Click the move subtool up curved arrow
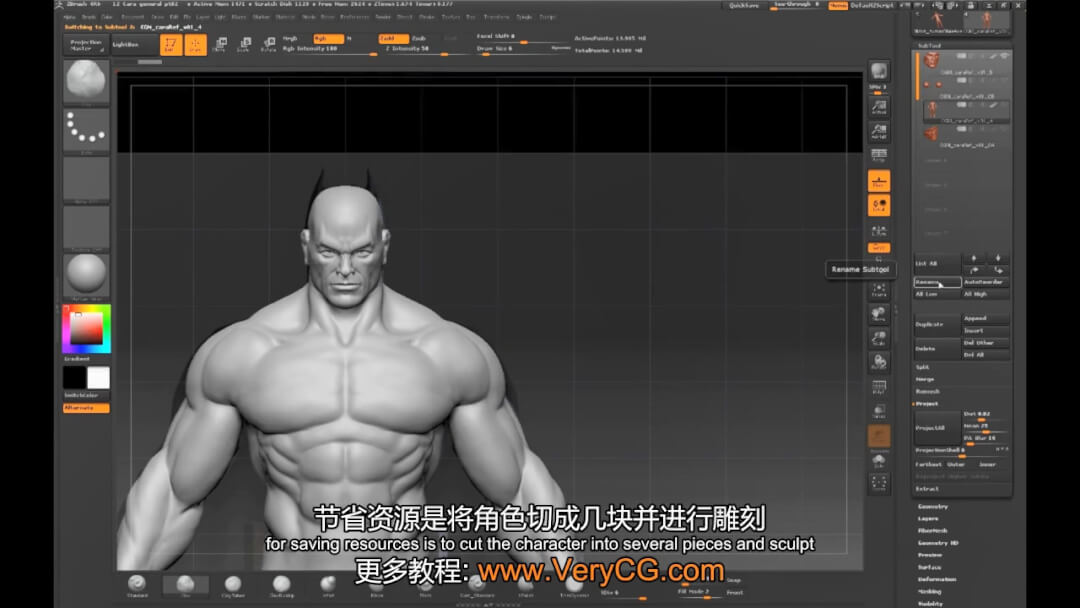 (x=974, y=270)
